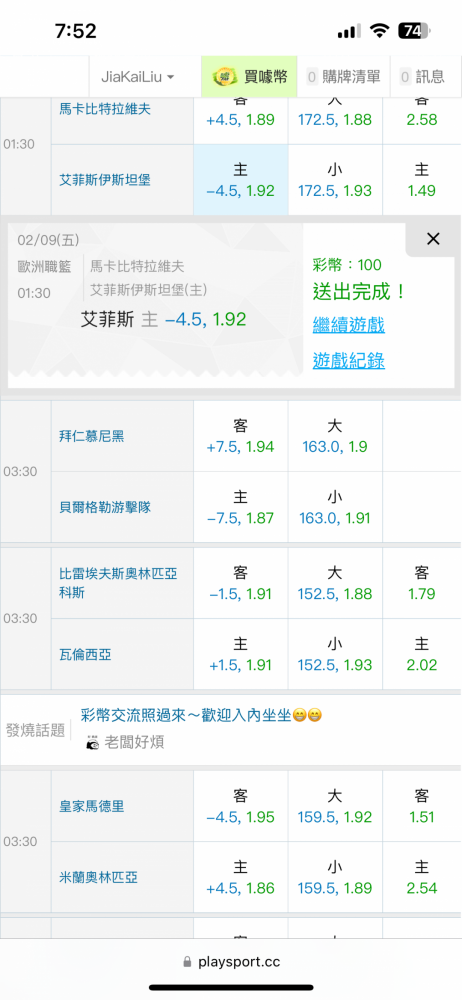462x1000 pixels.
Task: Click the 老闆好煩 author avatar icon
Action: (93, 742)
